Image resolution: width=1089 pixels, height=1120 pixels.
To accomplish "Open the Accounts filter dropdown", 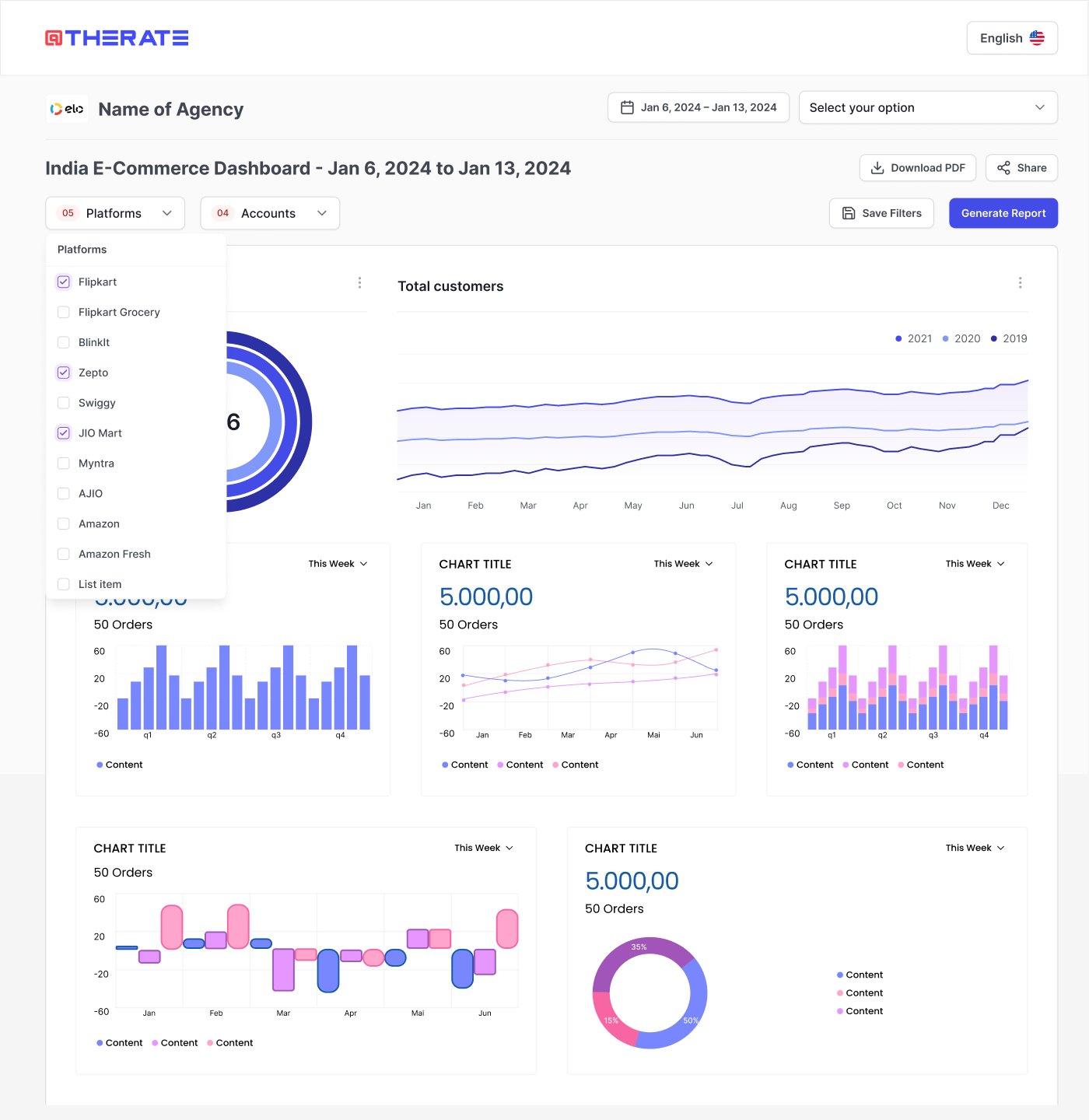I will tap(270, 213).
